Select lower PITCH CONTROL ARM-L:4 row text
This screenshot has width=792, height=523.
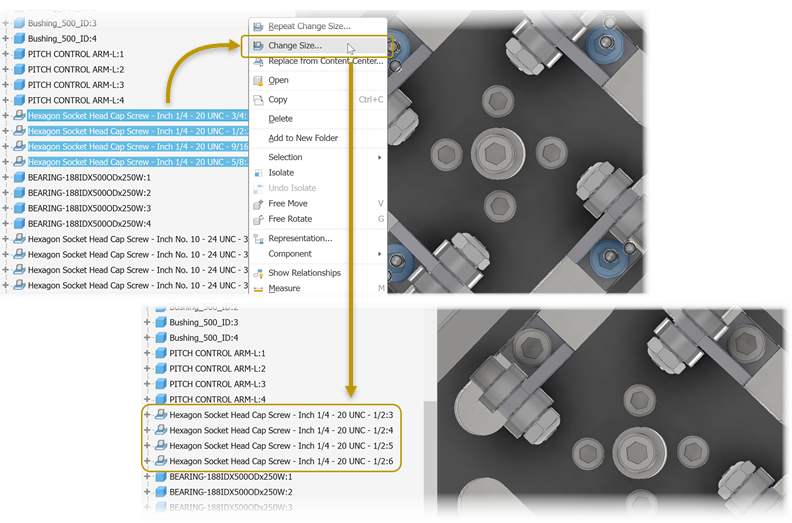point(217,399)
